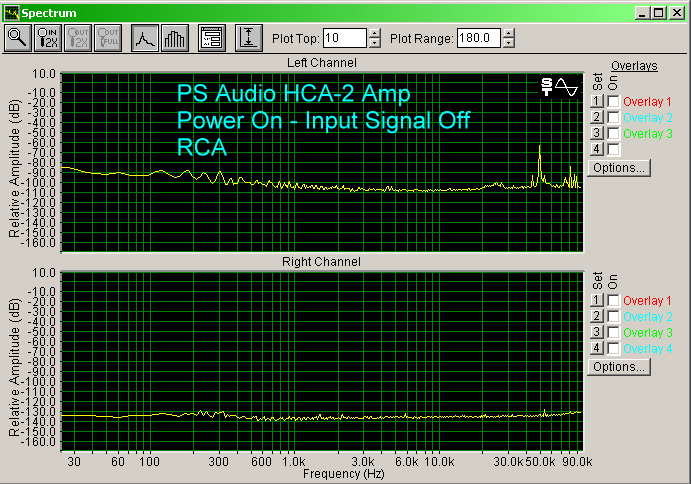The height and width of the screenshot is (484, 691).
Task: Enable Overlay 2 on the right channel
Action: point(612,316)
